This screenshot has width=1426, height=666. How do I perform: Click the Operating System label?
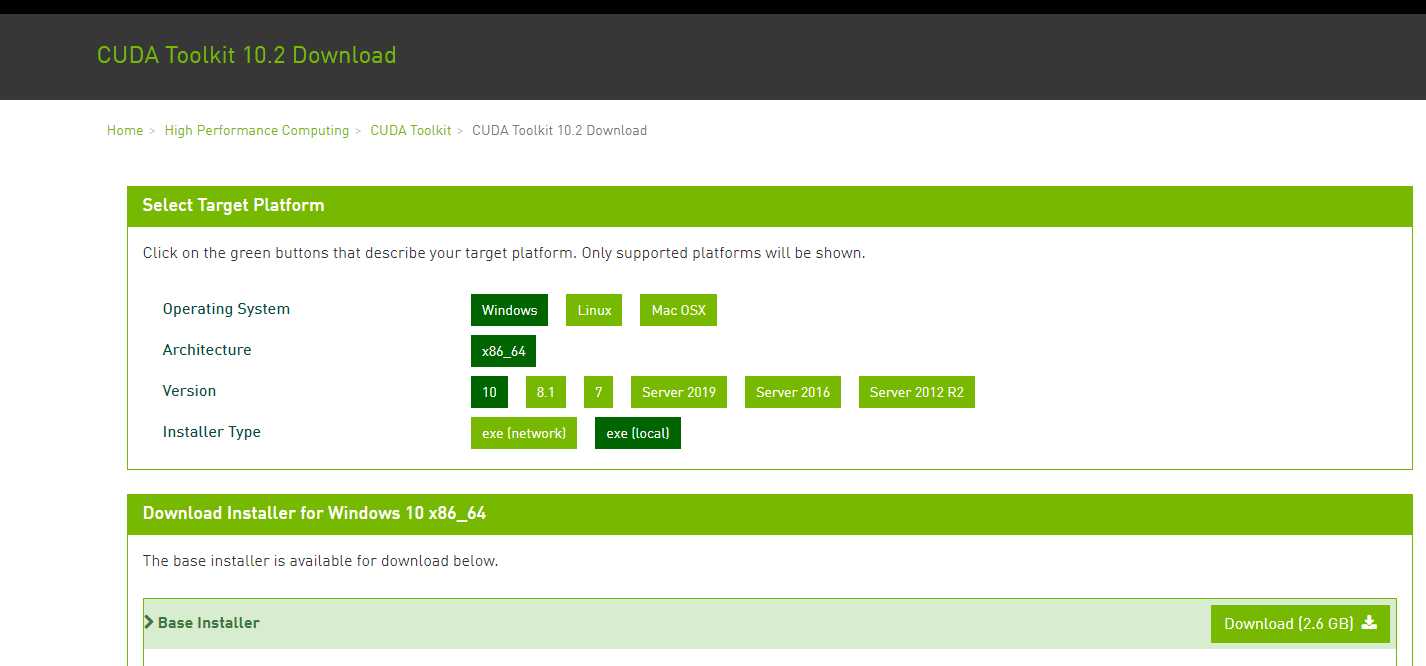click(x=226, y=309)
